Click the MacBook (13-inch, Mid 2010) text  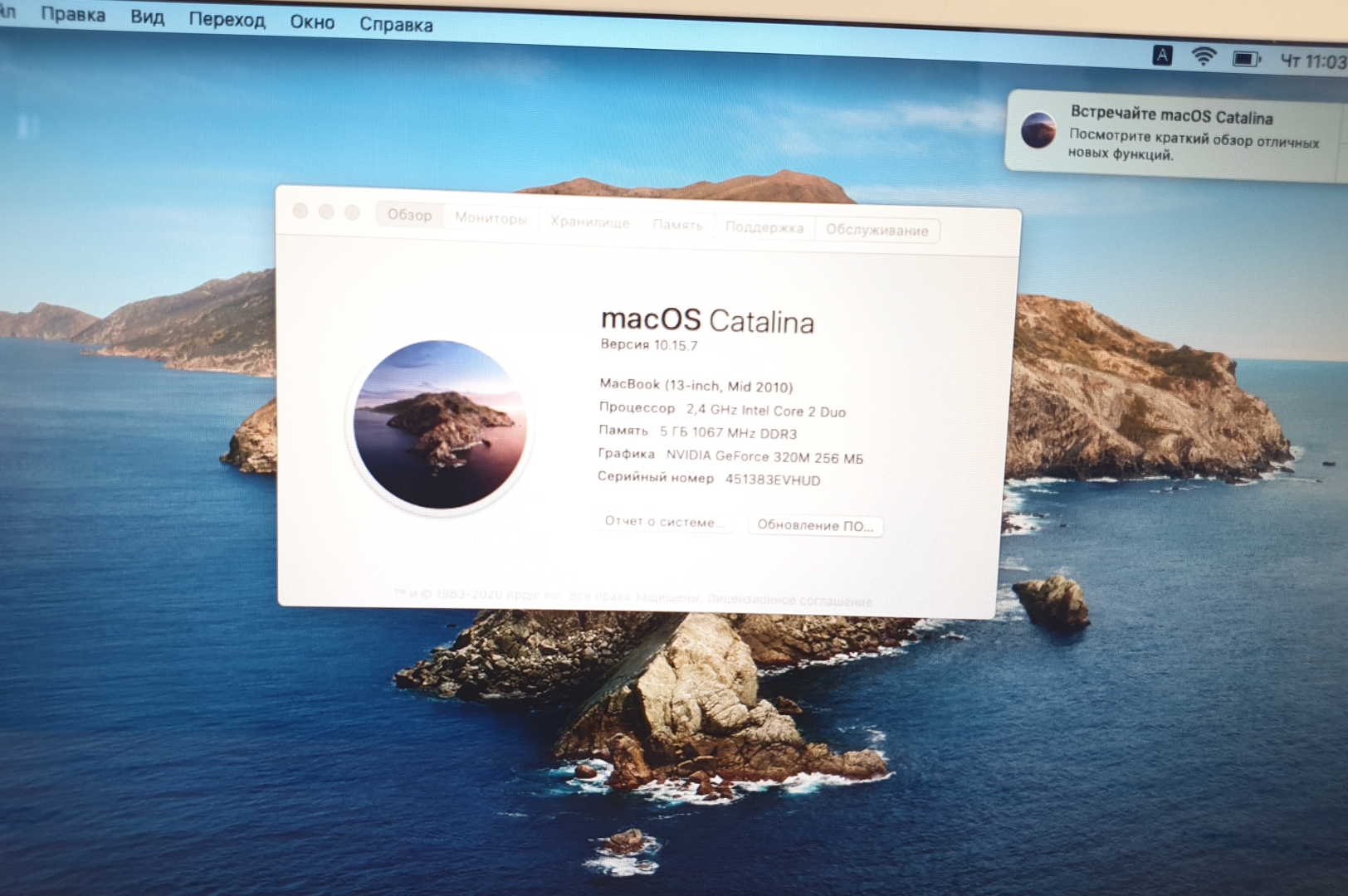[x=696, y=386]
